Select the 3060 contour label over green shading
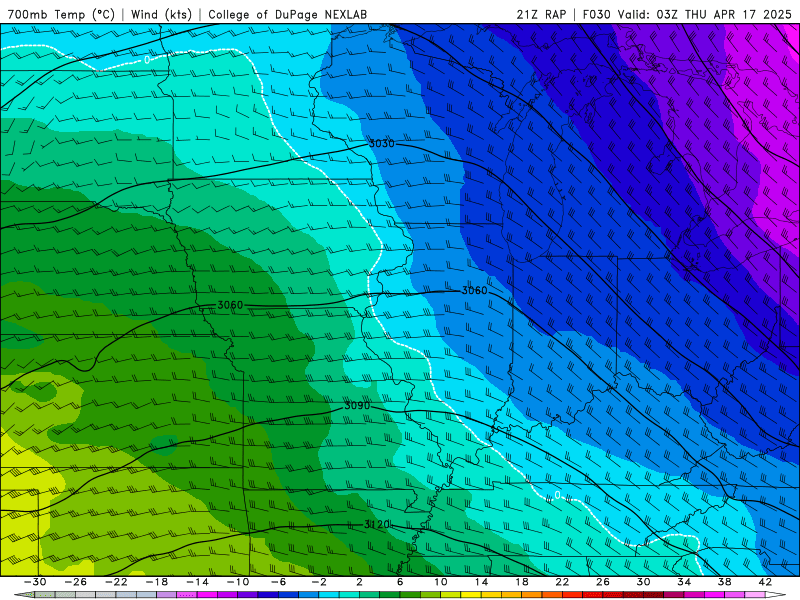Image resolution: width=800 pixels, height=600 pixels. tap(230, 305)
